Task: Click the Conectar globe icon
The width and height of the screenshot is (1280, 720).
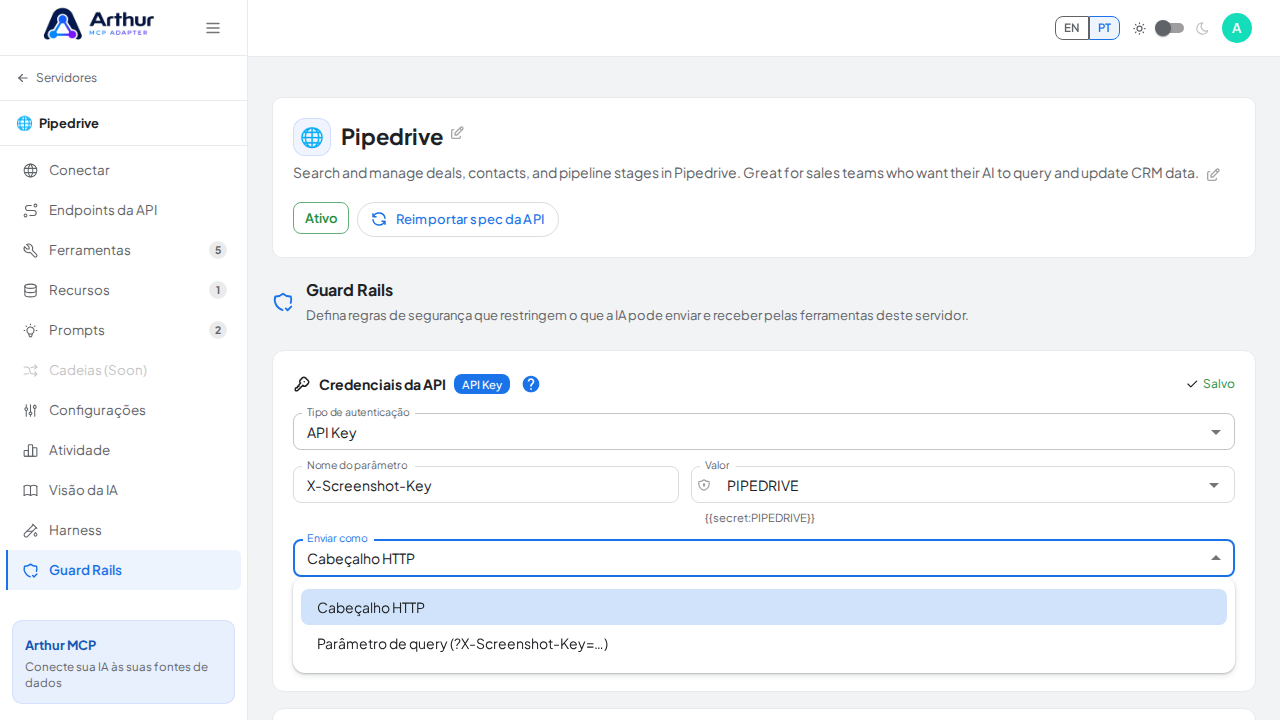Action: pyautogui.click(x=31, y=170)
